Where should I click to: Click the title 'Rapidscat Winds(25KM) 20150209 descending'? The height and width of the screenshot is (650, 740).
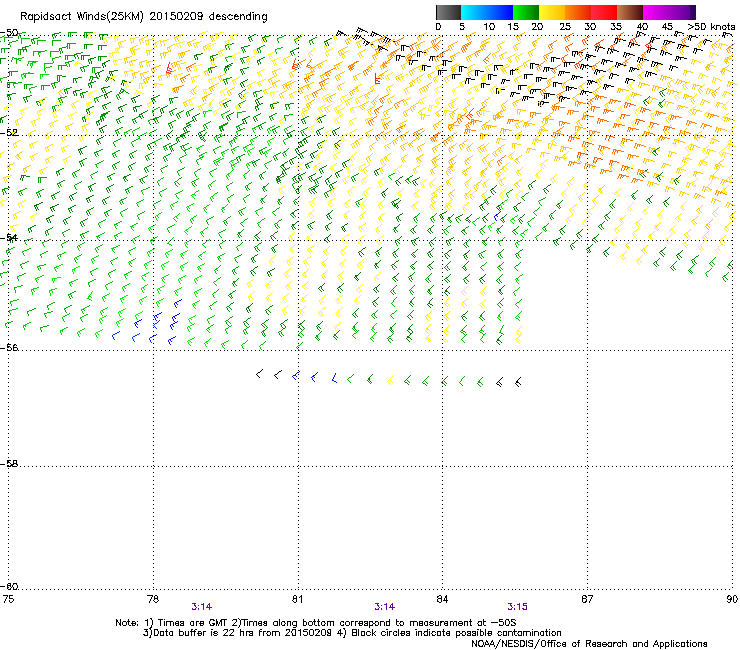pyautogui.click(x=143, y=17)
